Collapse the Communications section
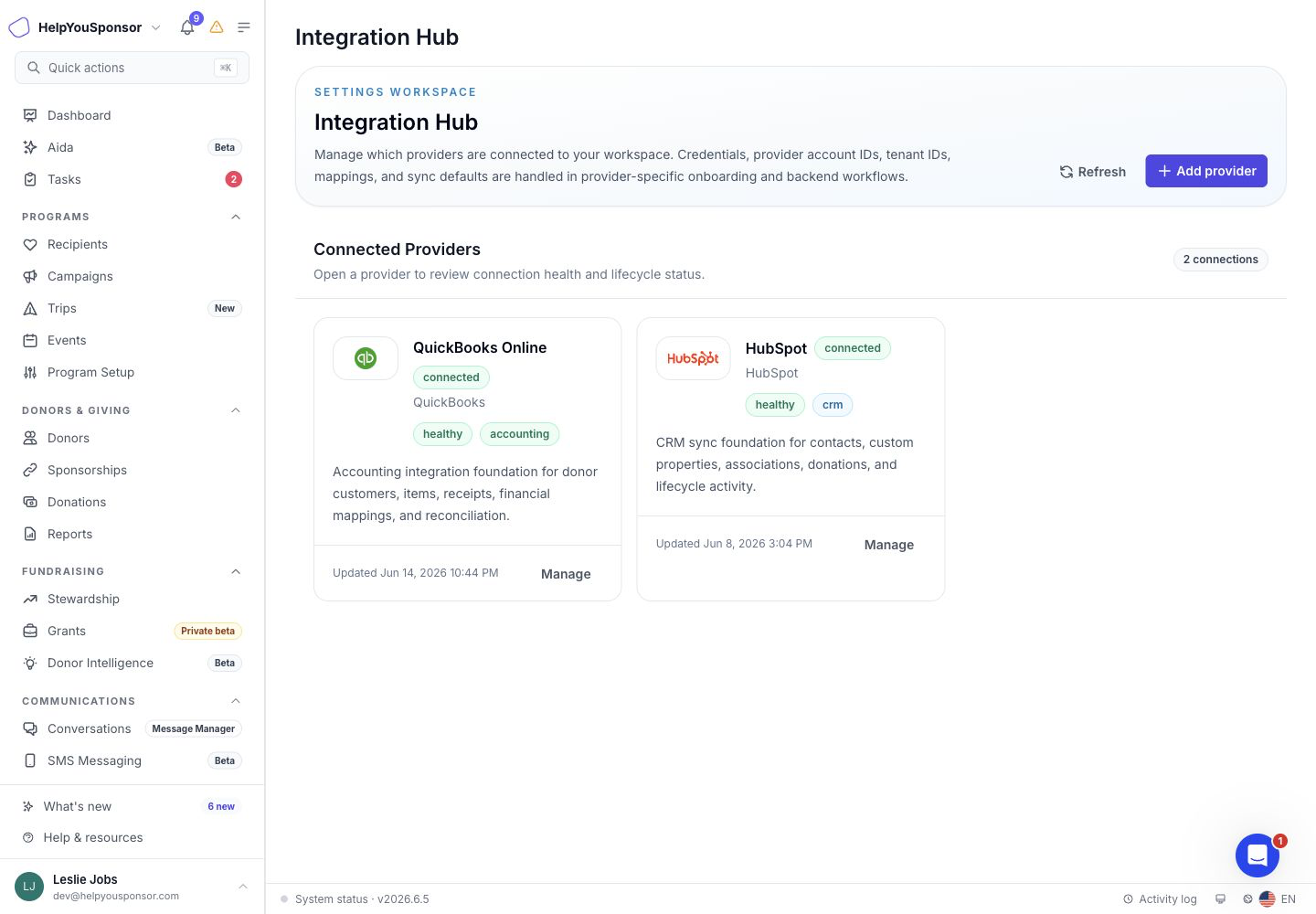The image size is (1316, 914). point(236,701)
